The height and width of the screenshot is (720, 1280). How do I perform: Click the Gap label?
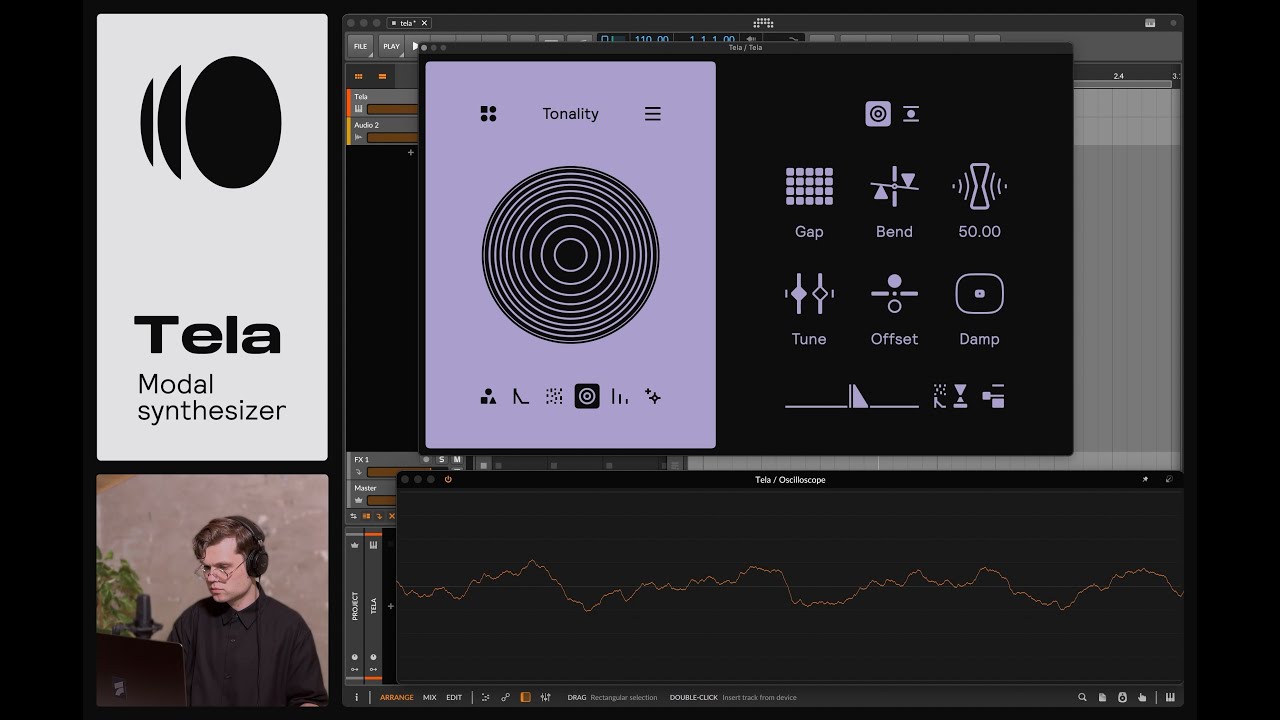pyautogui.click(x=809, y=232)
